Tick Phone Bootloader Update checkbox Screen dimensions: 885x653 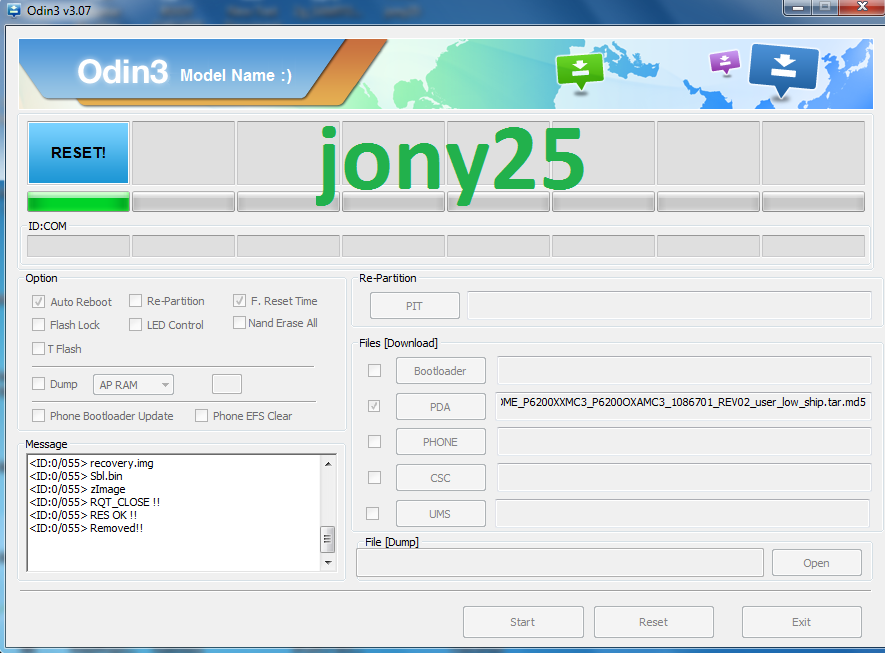tap(38, 416)
